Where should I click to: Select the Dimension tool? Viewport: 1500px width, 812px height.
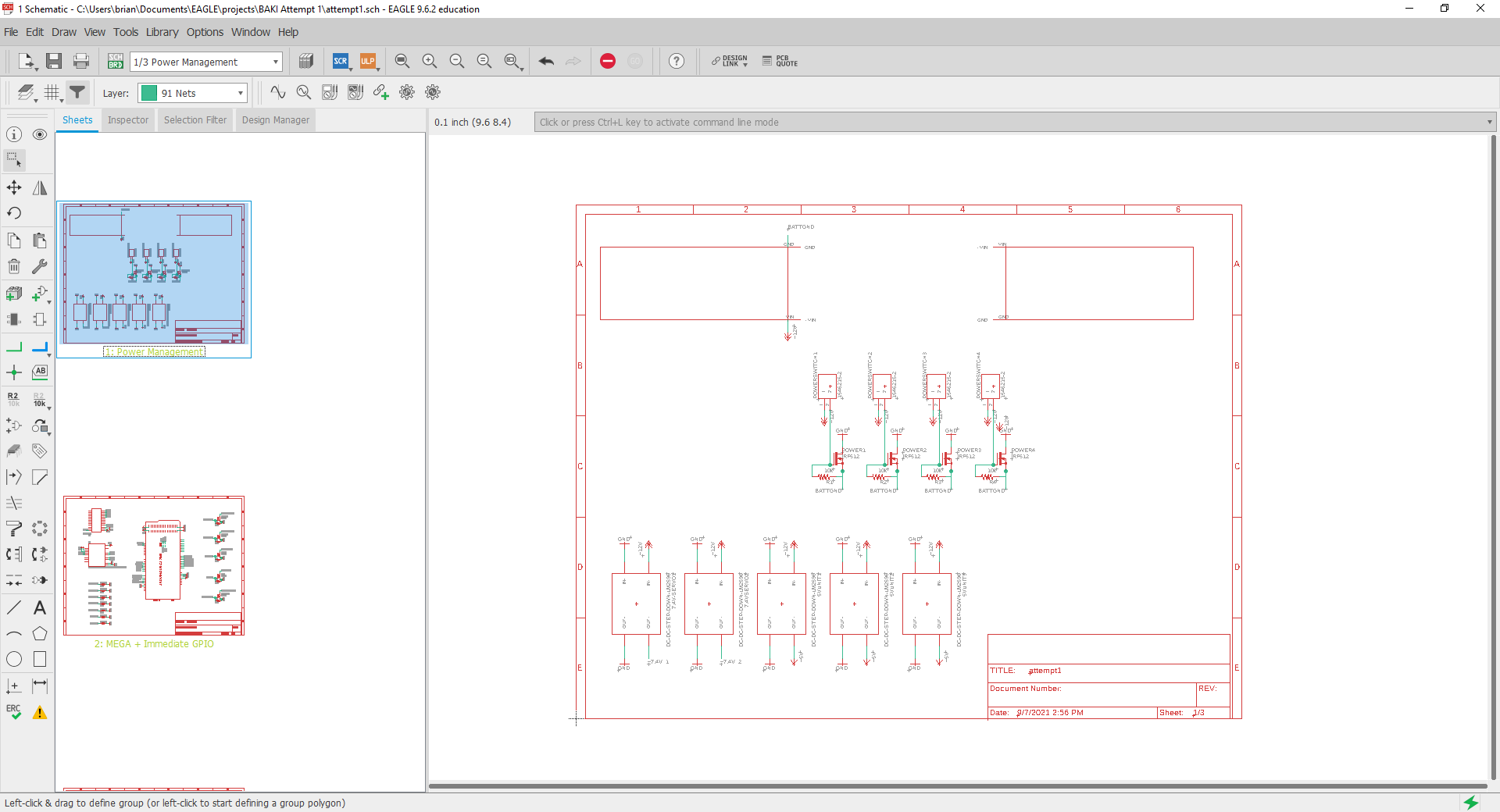pos(40,686)
